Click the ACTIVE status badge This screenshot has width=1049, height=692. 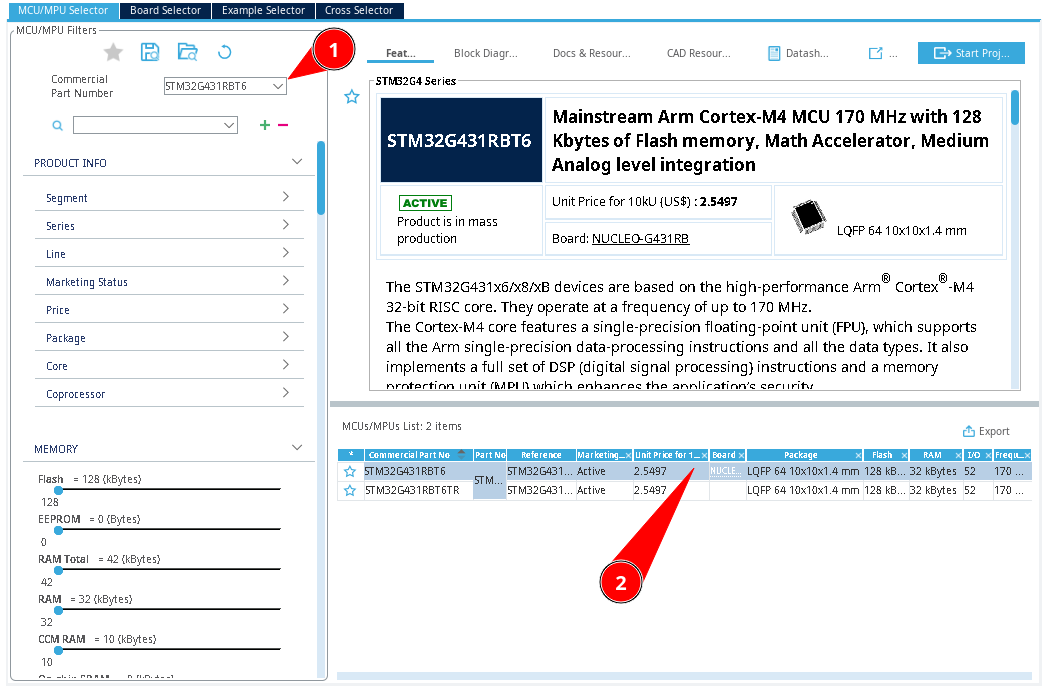[x=425, y=203]
